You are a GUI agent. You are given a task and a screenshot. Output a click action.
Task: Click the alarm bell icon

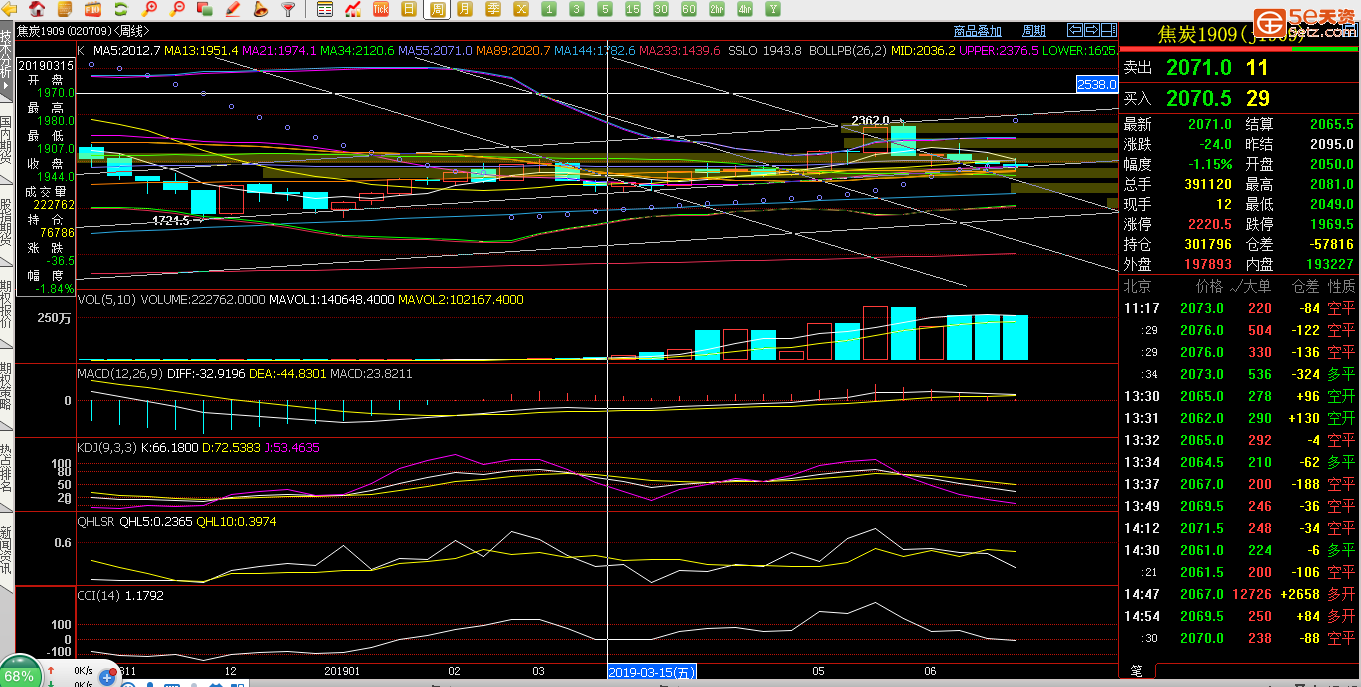[x=260, y=9]
